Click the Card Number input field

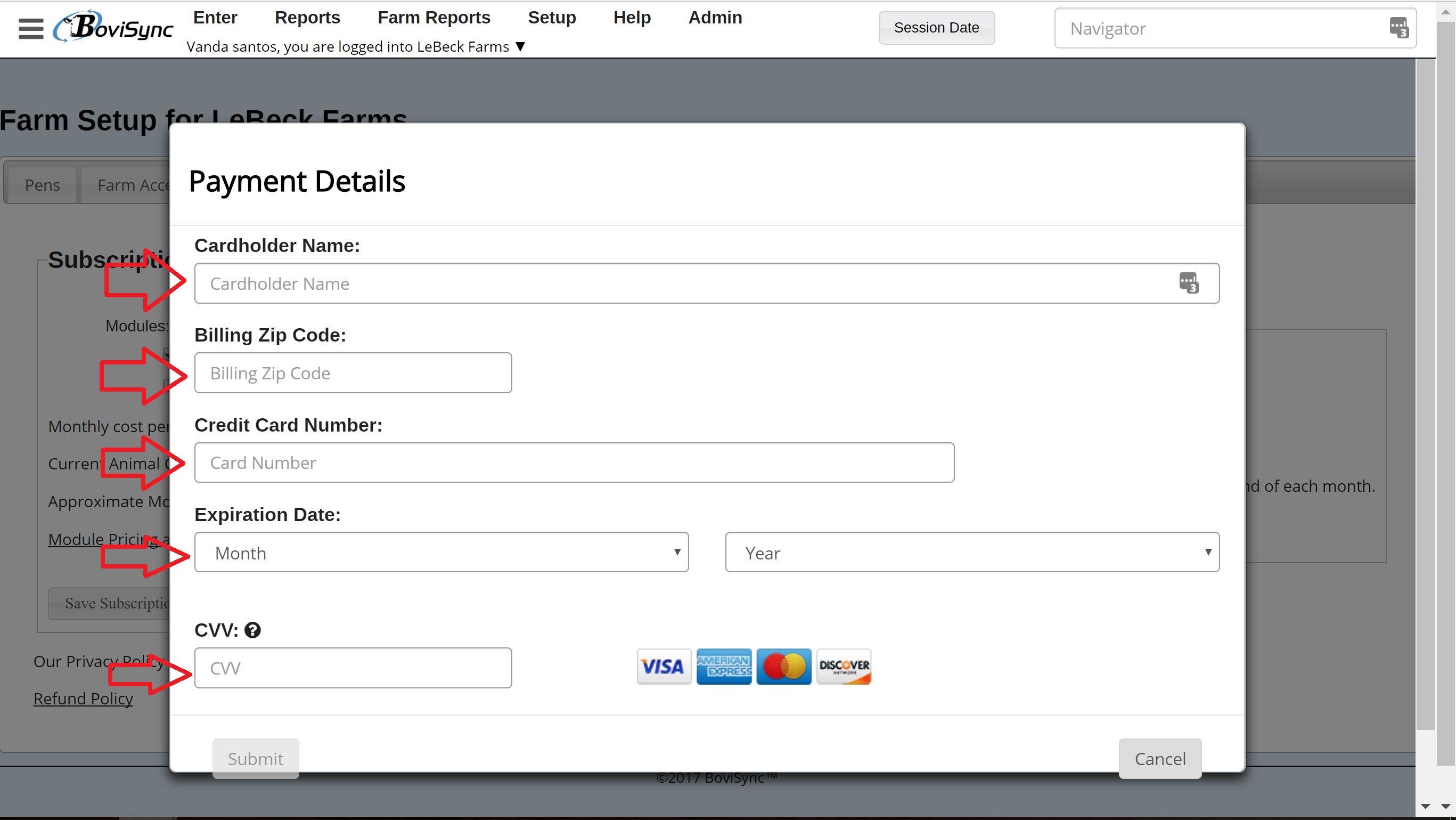click(x=574, y=462)
